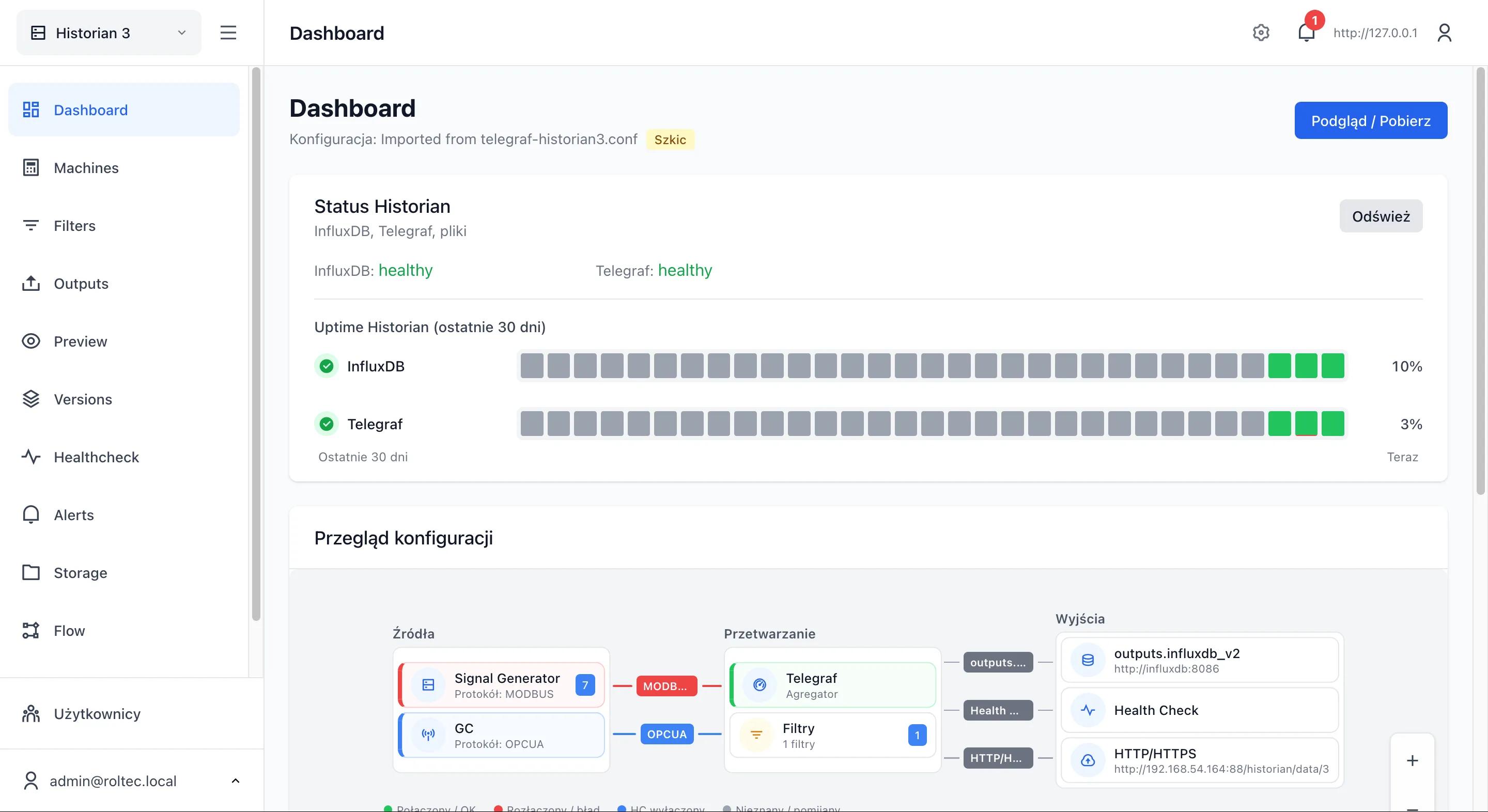This screenshot has width=1488, height=812.
Task: Click the InfluxDB green check status icon
Action: pyautogui.click(x=327, y=366)
